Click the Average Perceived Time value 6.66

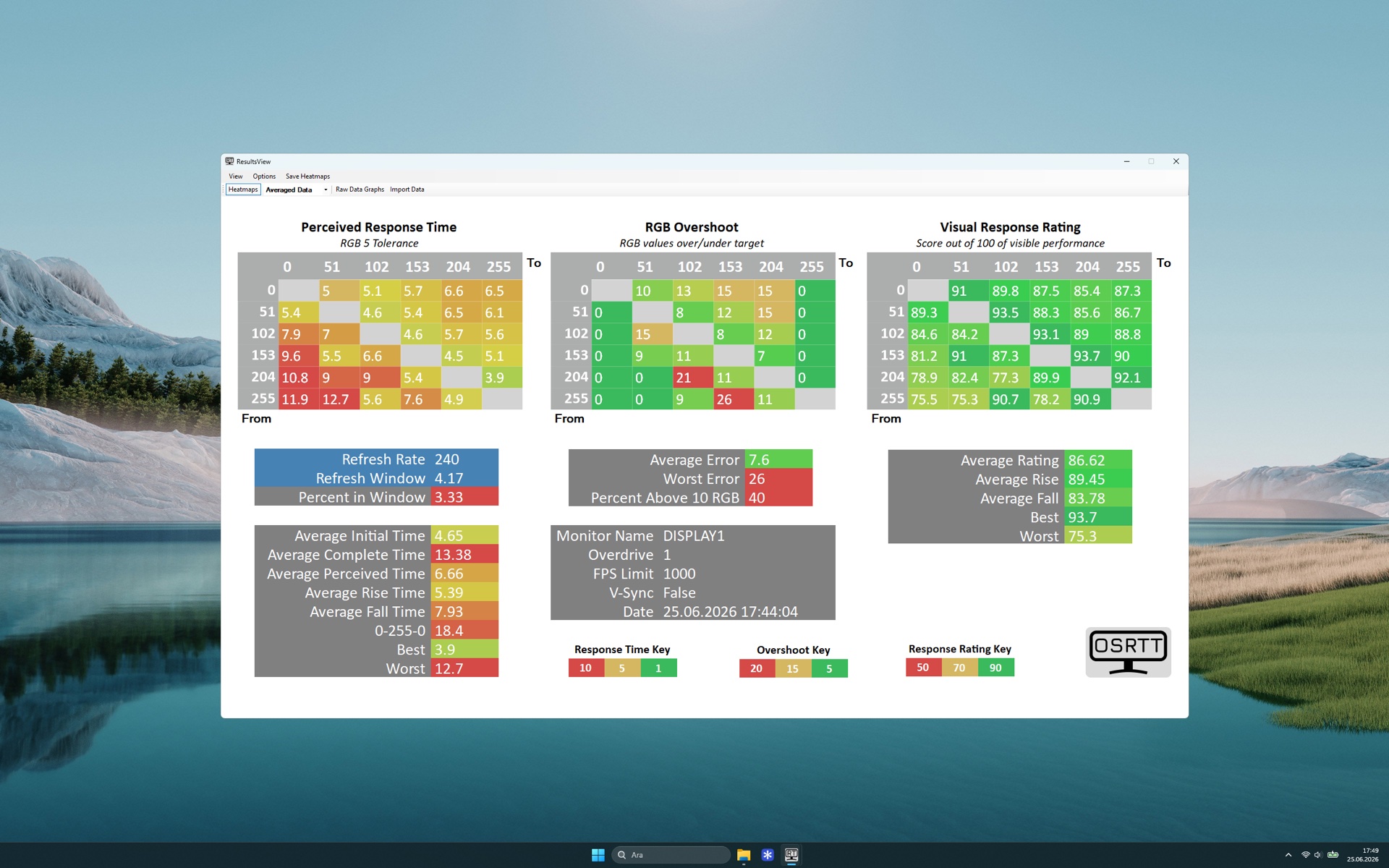tap(464, 574)
